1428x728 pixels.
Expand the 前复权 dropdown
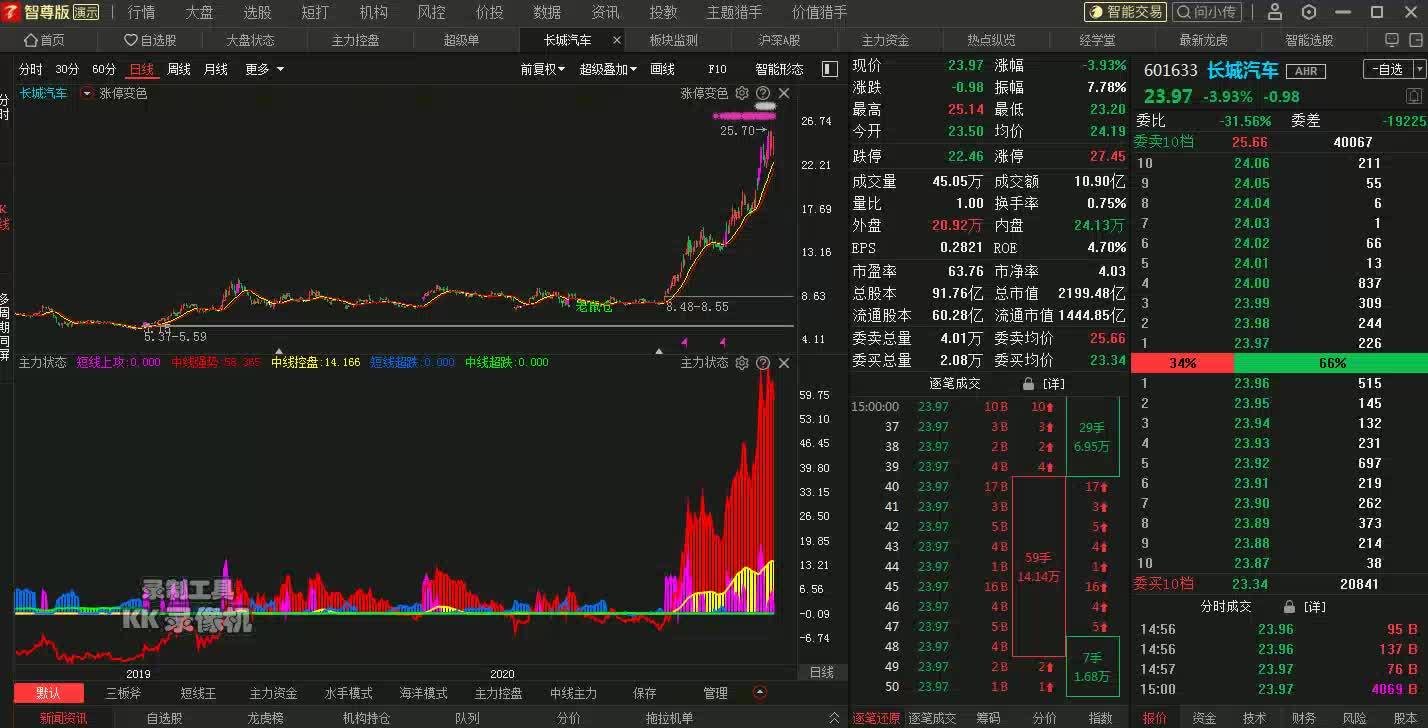[543, 69]
